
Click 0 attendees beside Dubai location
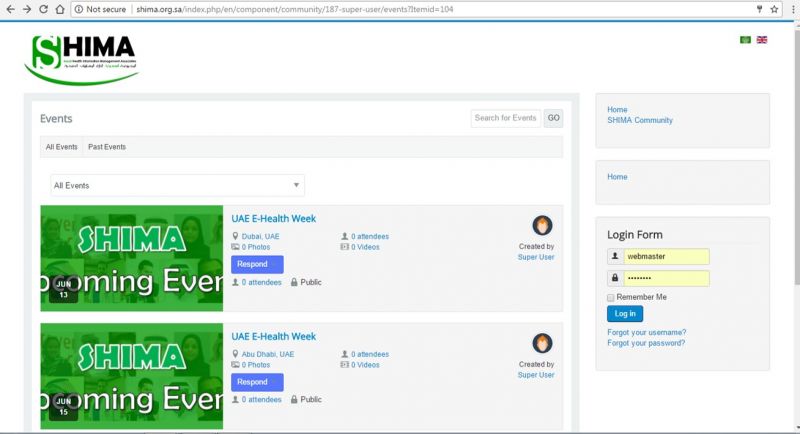point(370,237)
